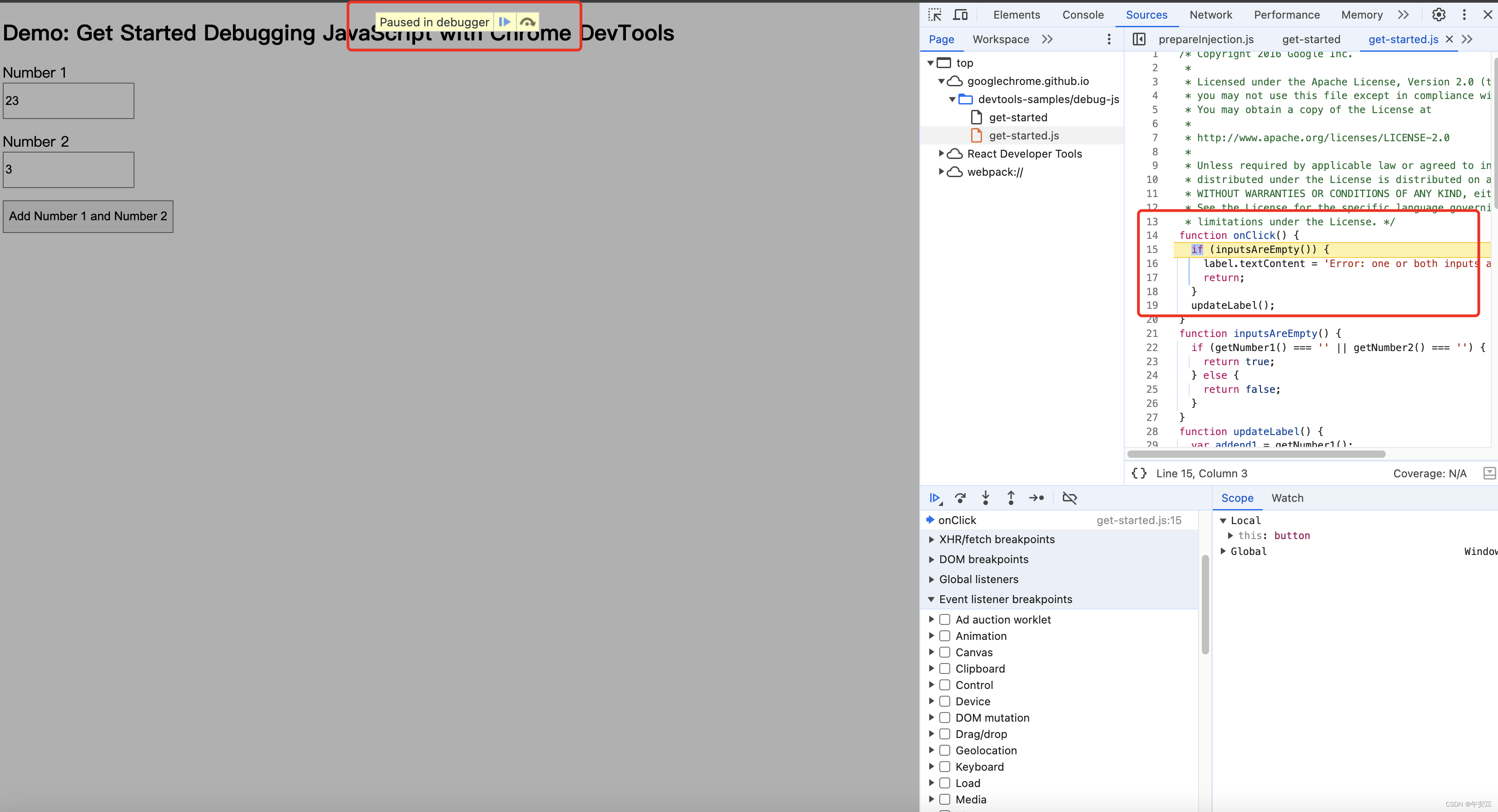Open the Performance tab

pyautogui.click(x=1287, y=15)
